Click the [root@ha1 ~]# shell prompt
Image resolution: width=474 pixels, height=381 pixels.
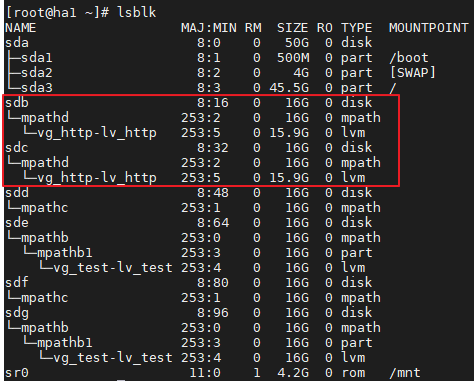click(57, 13)
